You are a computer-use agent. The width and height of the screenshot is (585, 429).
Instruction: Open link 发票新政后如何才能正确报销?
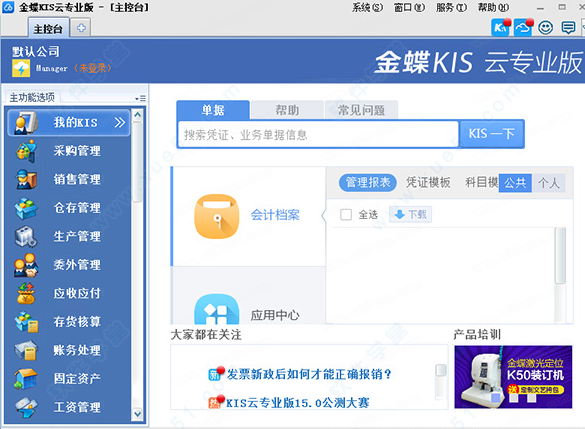point(309,374)
